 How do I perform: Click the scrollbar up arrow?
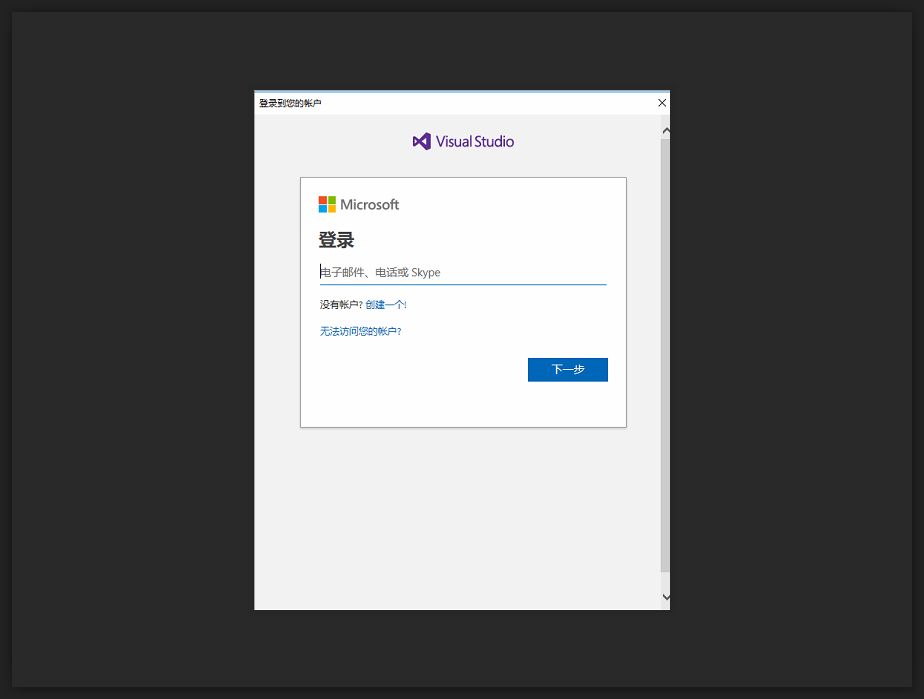(665, 131)
